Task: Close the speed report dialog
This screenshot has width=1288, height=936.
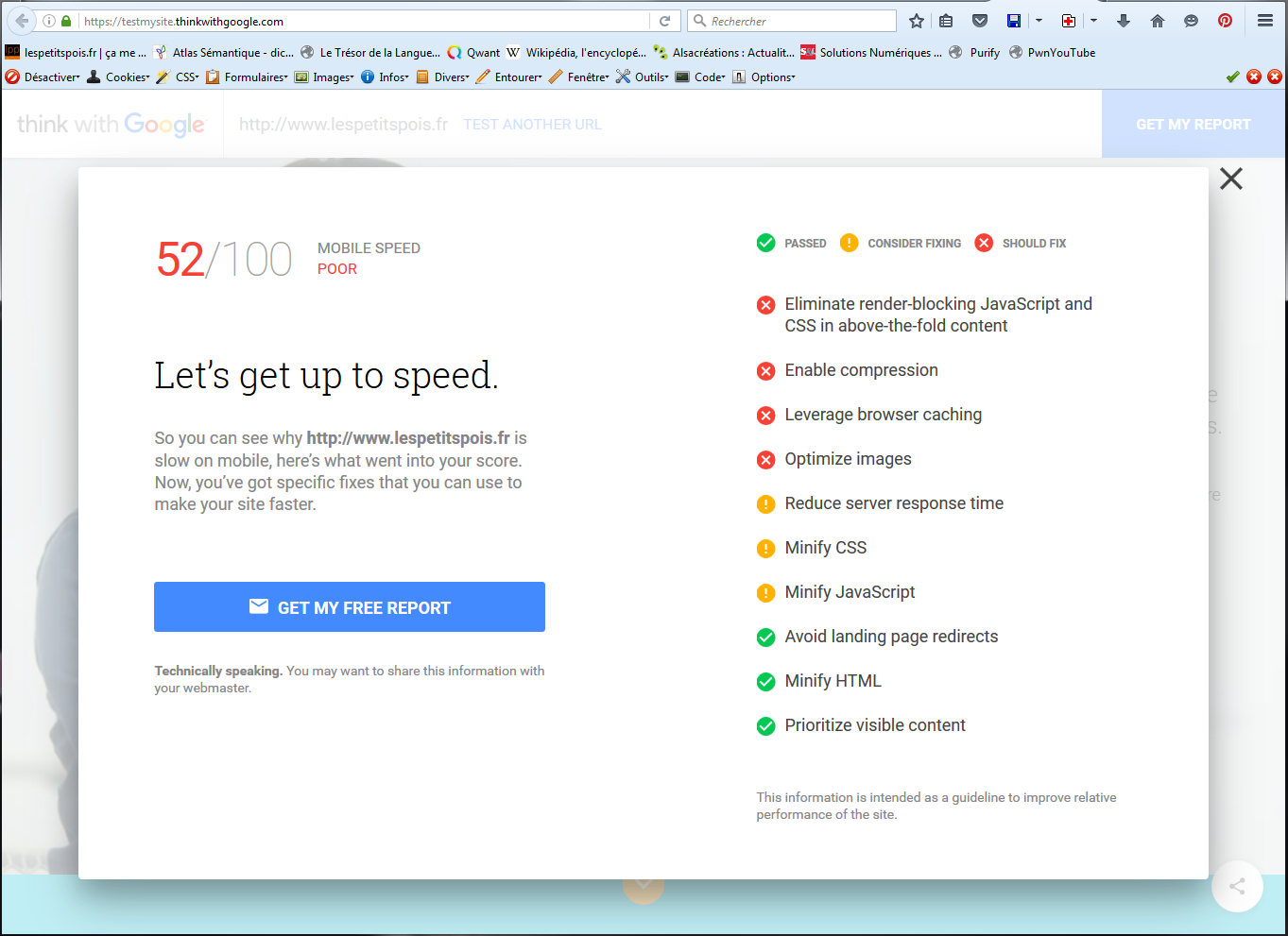Action: click(x=1230, y=179)
